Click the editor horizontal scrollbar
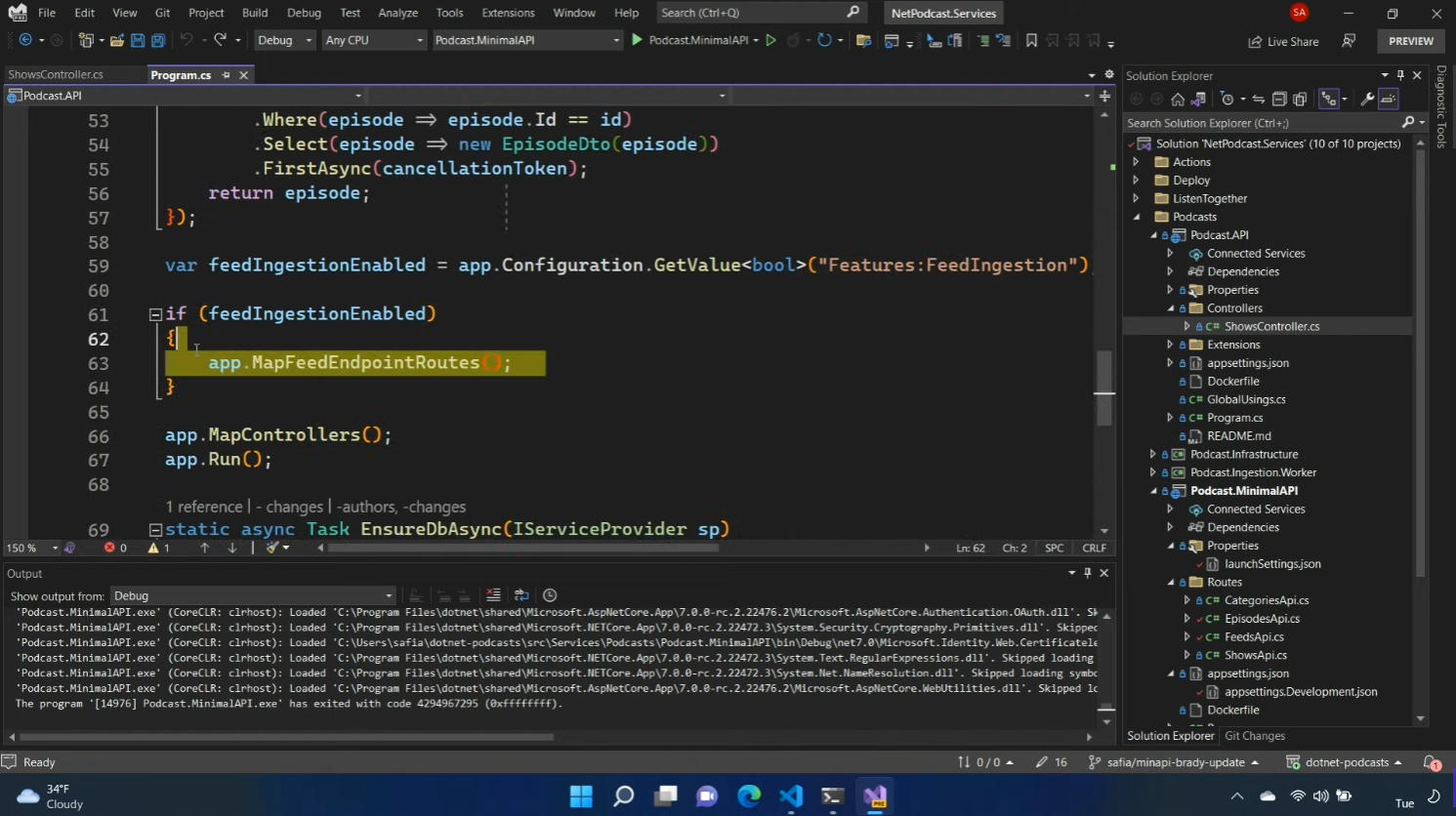Image resolution: width=1456 pixels, height=816 pixels. point(523,548)
